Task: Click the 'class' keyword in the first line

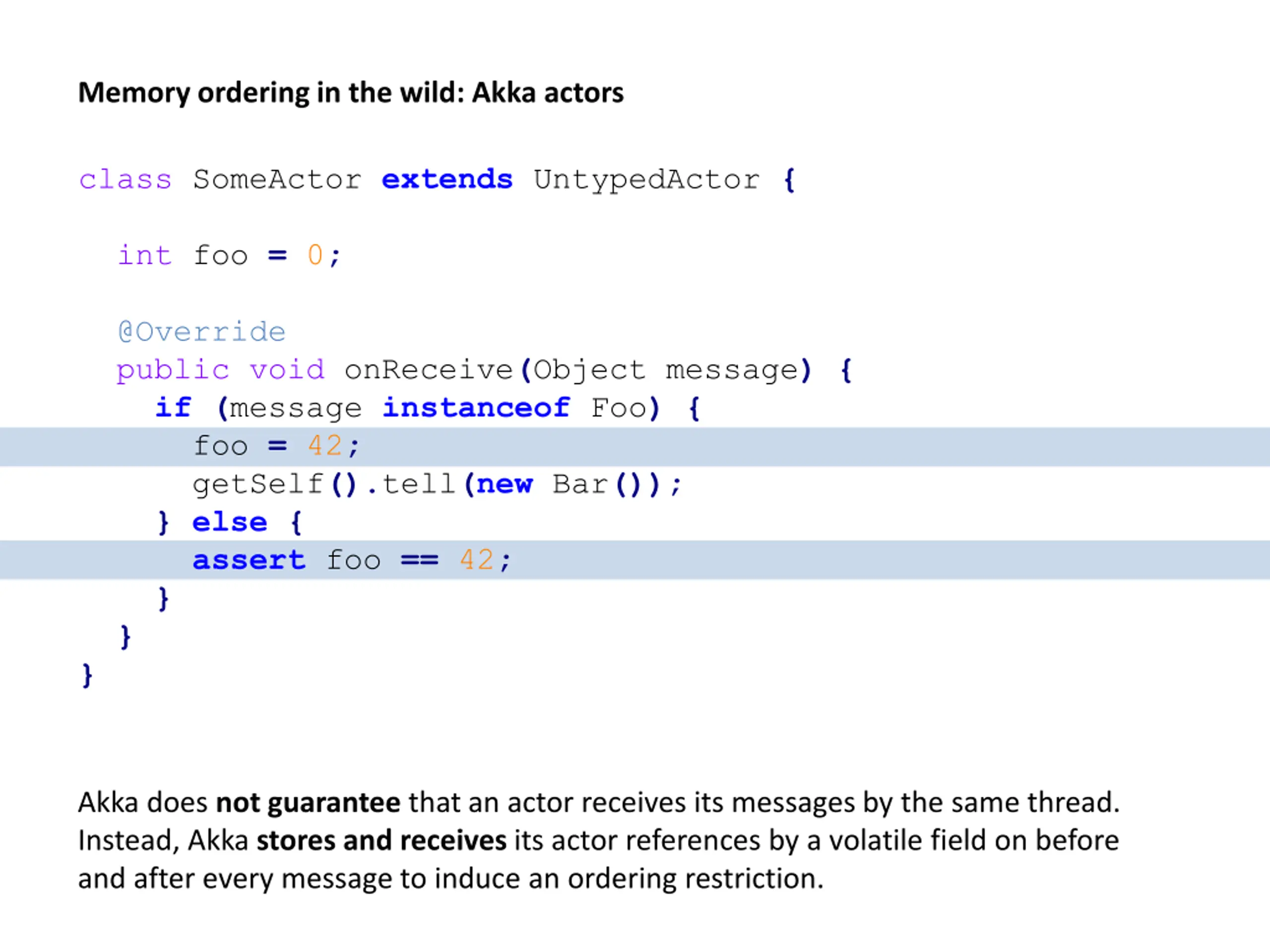Action: pos(125,179)
